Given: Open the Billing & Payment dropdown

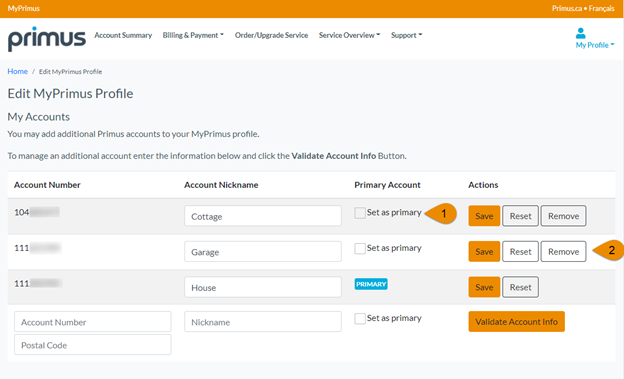Looking at the screenshot, I should (193, 35).
